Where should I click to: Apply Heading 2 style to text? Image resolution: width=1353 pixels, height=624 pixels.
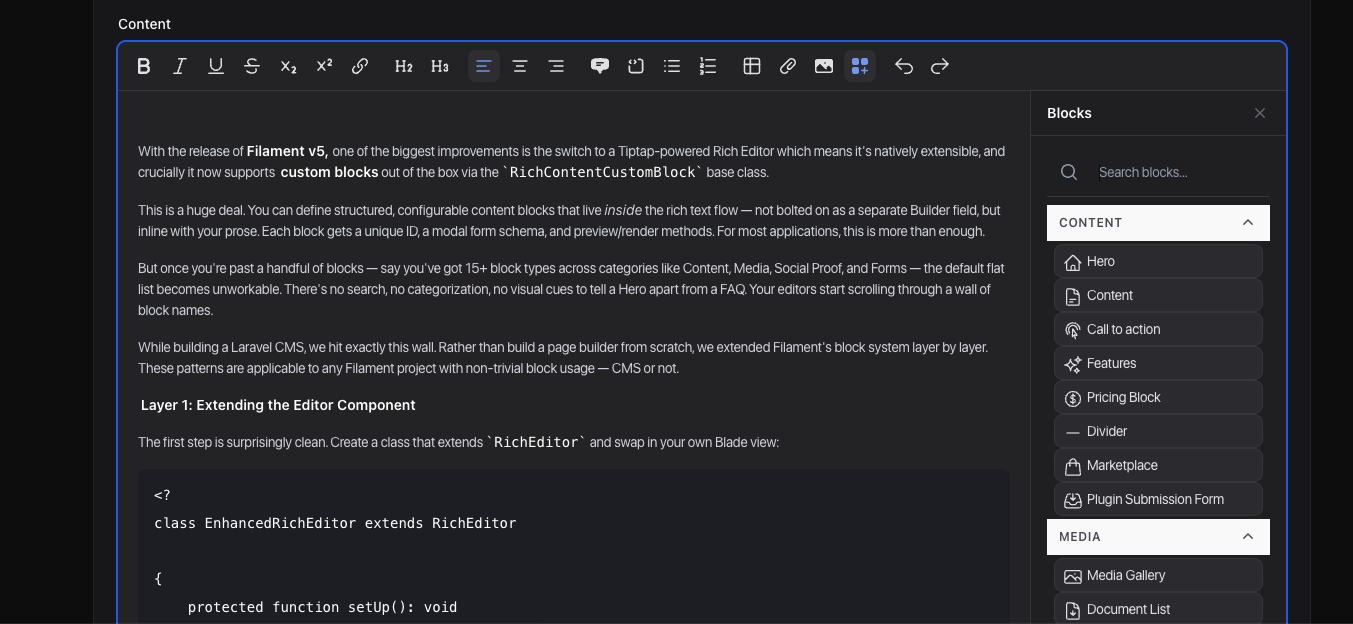click(x=404, y=66)
